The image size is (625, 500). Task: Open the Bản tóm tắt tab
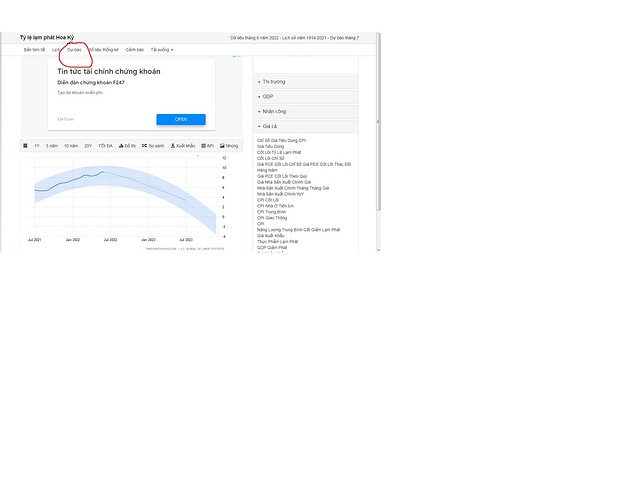[35, 49]
